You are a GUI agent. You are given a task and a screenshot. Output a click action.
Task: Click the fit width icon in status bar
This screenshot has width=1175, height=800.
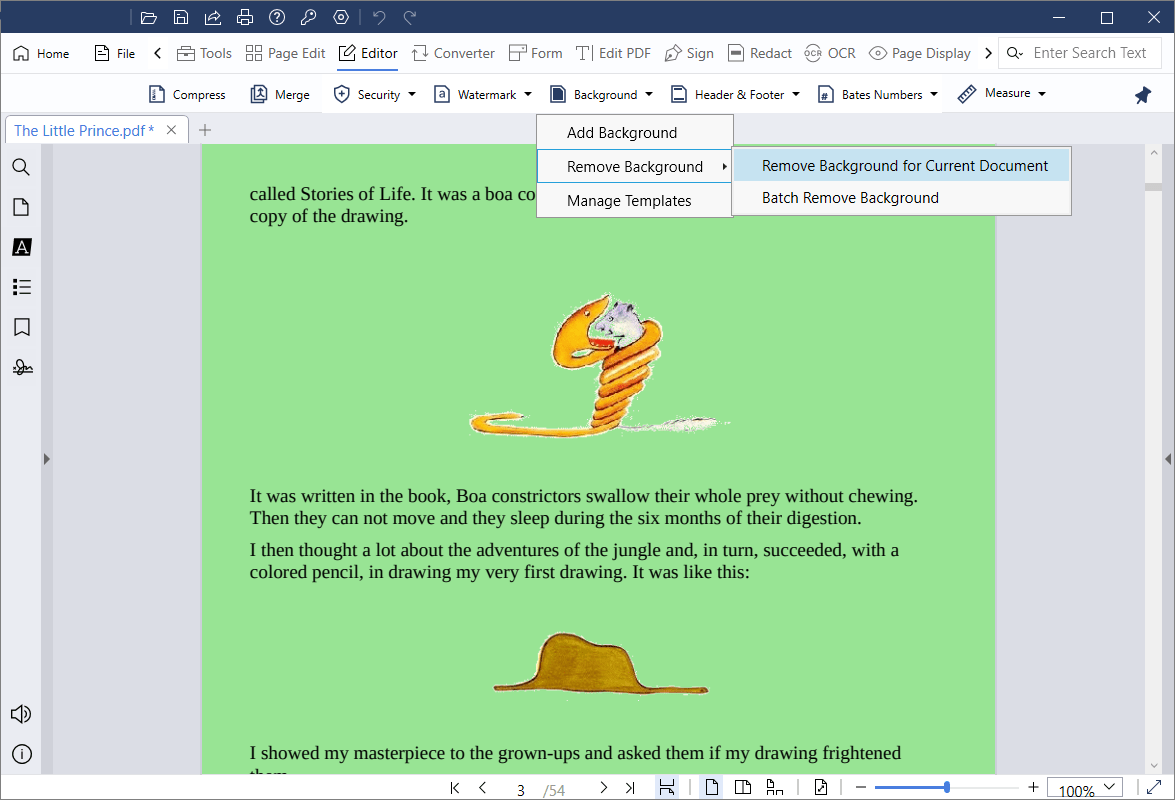(x=666, y=787)
